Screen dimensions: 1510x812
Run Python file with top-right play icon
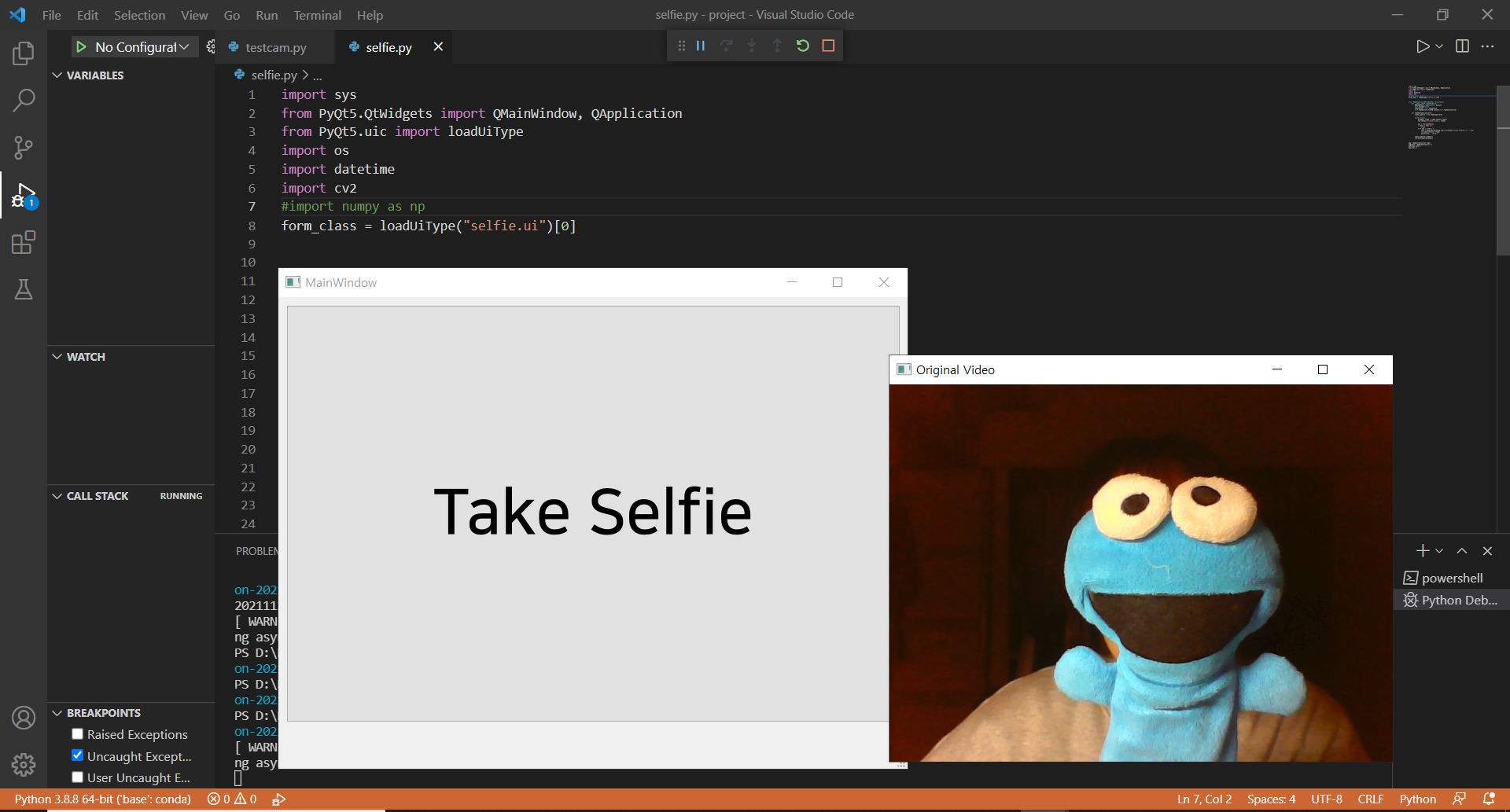pyautogui.click(x=1422, y=46)
